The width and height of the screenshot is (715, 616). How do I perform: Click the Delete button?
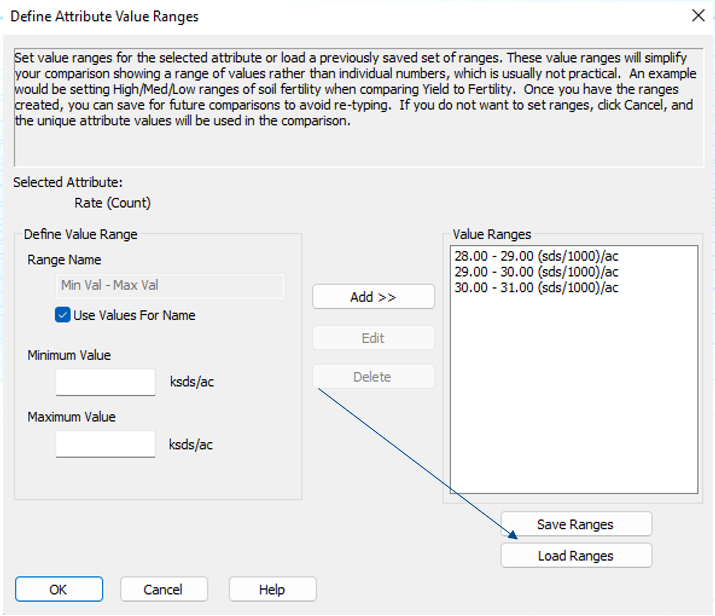coord(373,377)
